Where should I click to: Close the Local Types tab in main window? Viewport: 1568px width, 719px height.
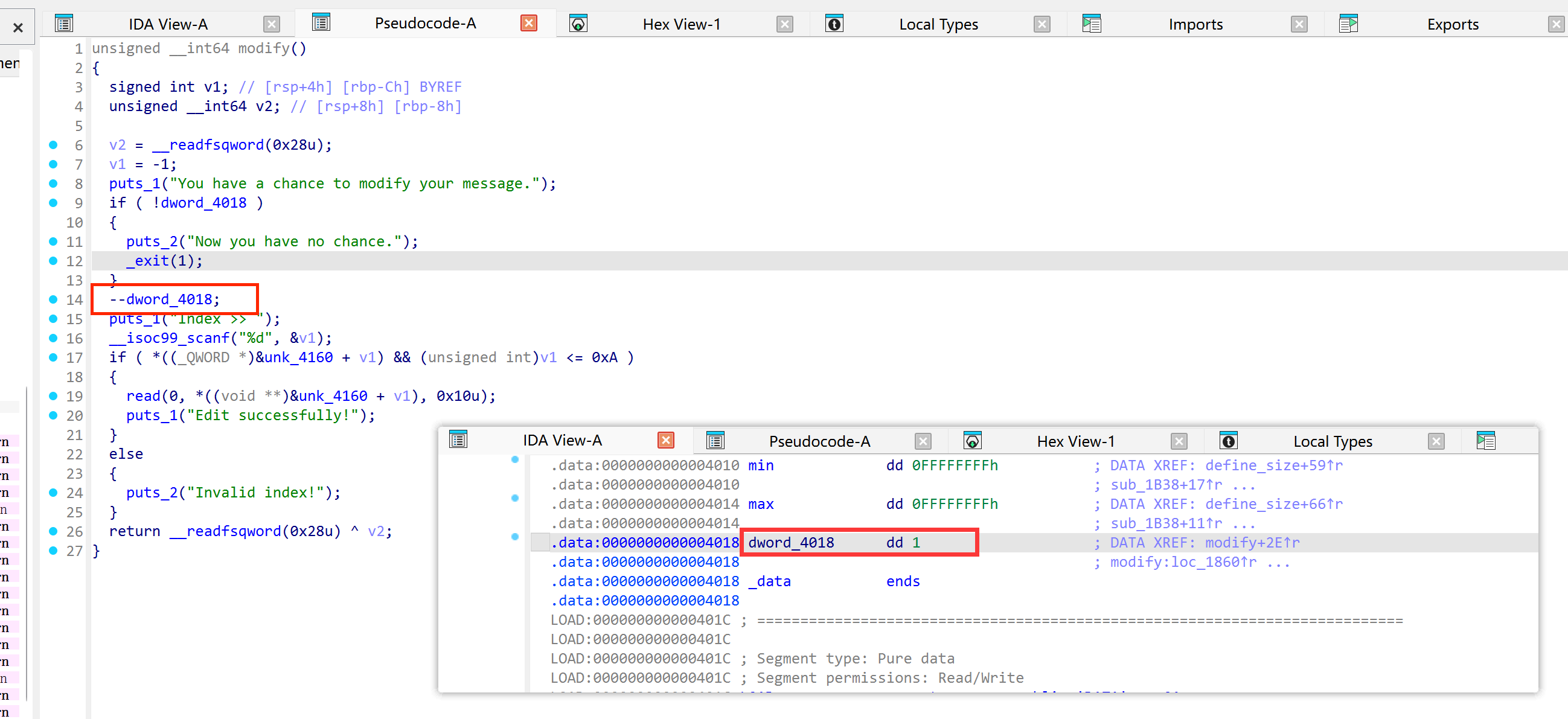point(1042,24)
